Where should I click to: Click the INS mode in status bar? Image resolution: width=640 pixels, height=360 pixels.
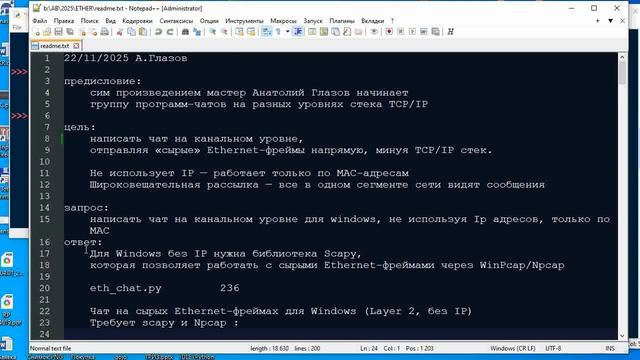(x=610, y=349)
